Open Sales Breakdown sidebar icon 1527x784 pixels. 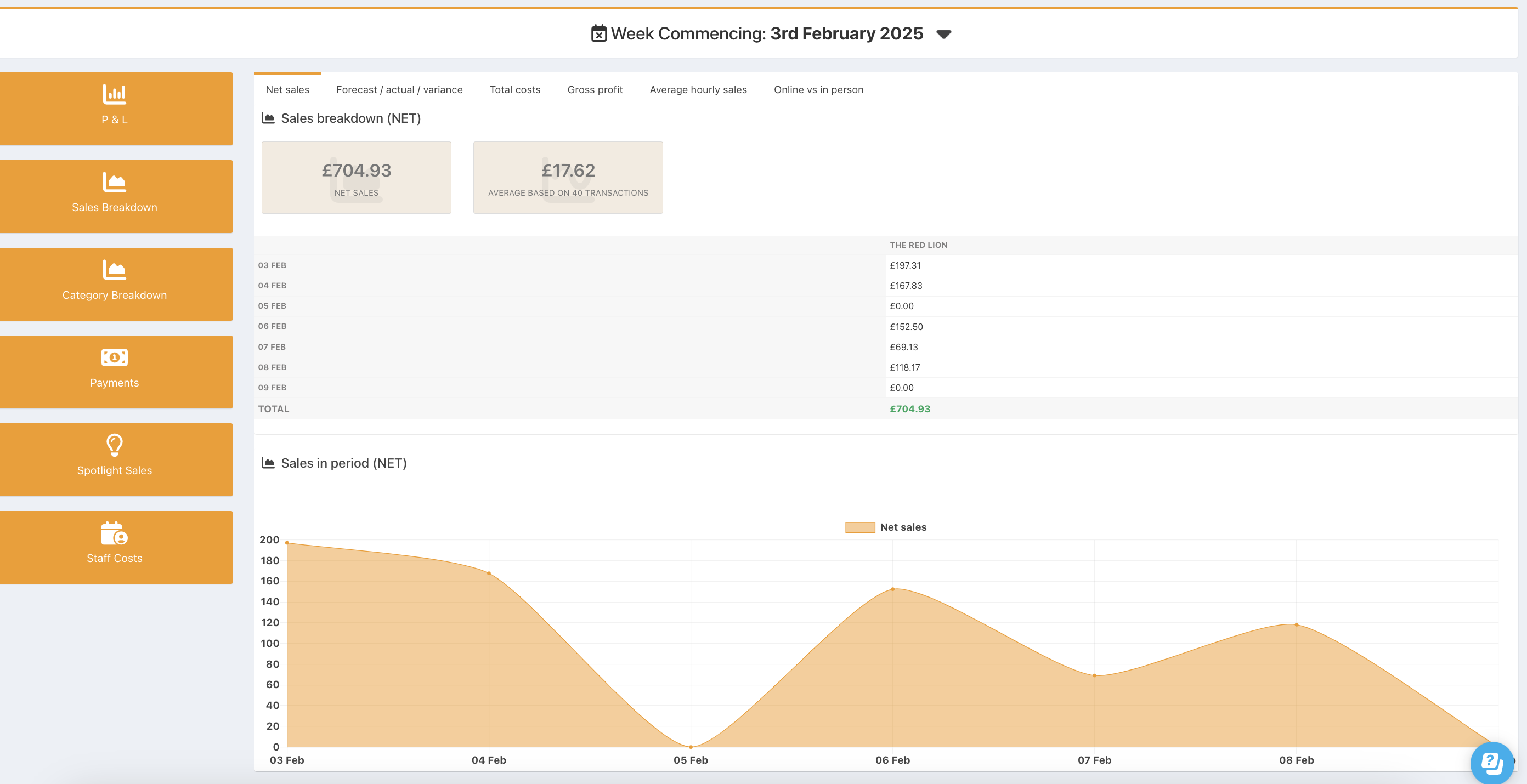point(115,182)
